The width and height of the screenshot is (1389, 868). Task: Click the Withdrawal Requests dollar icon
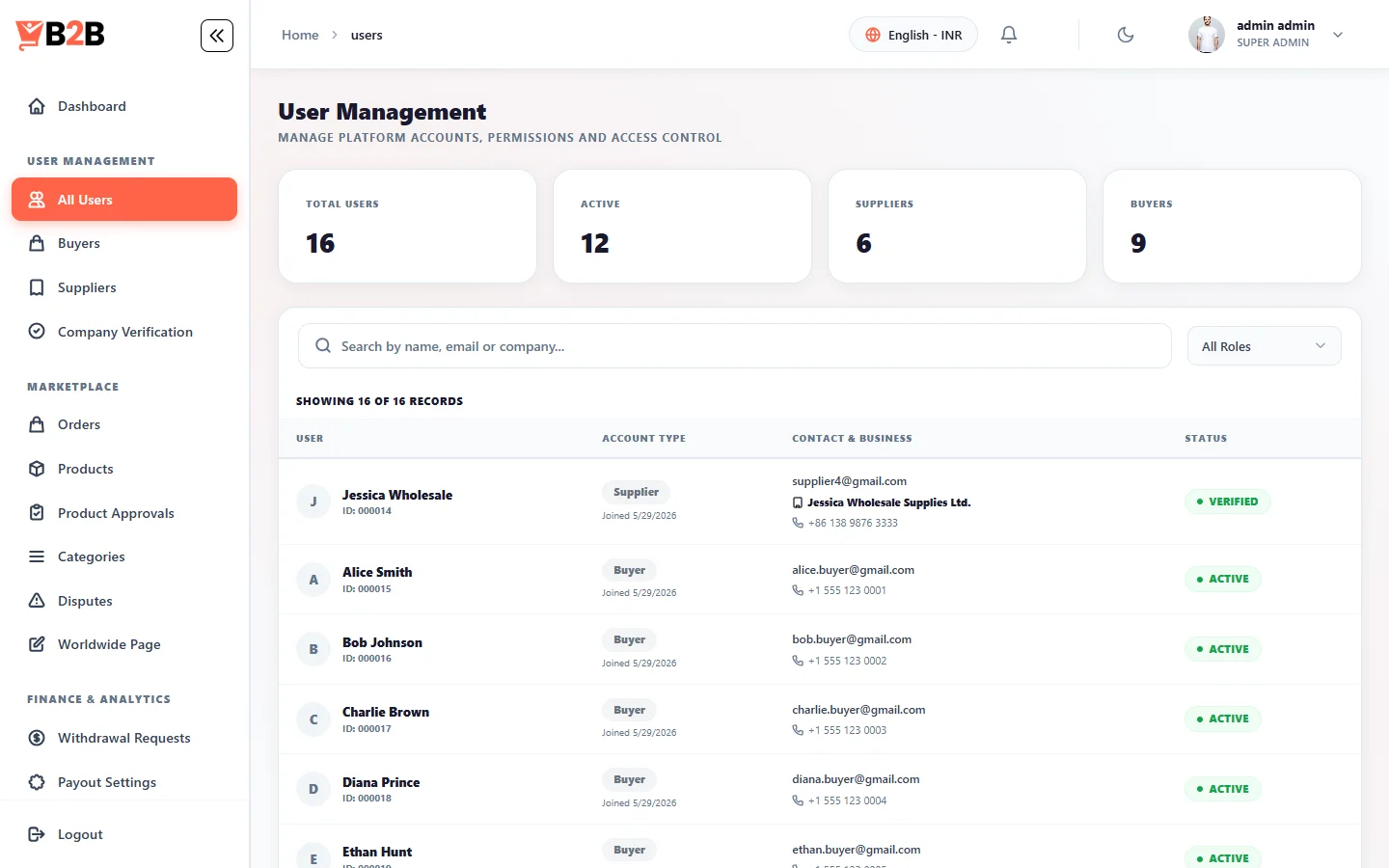pyautogui.click(x=37, y=738)
